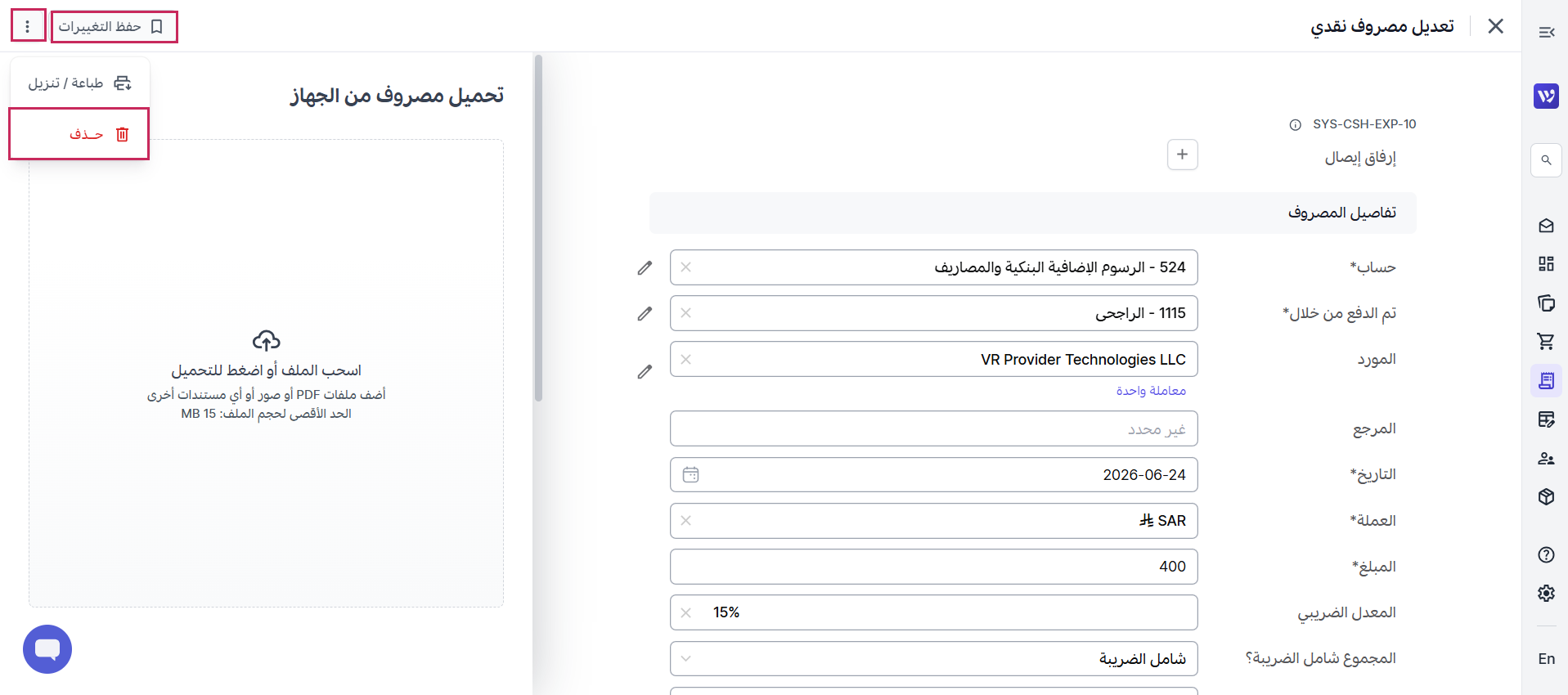Open the settings gear in the sidebar
The image size is (1568, 695).
(1546, 593)
